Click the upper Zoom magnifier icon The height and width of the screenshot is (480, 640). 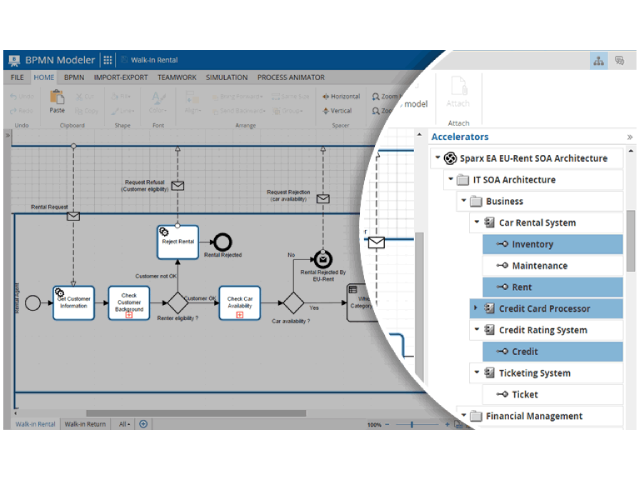coord(376,97)
